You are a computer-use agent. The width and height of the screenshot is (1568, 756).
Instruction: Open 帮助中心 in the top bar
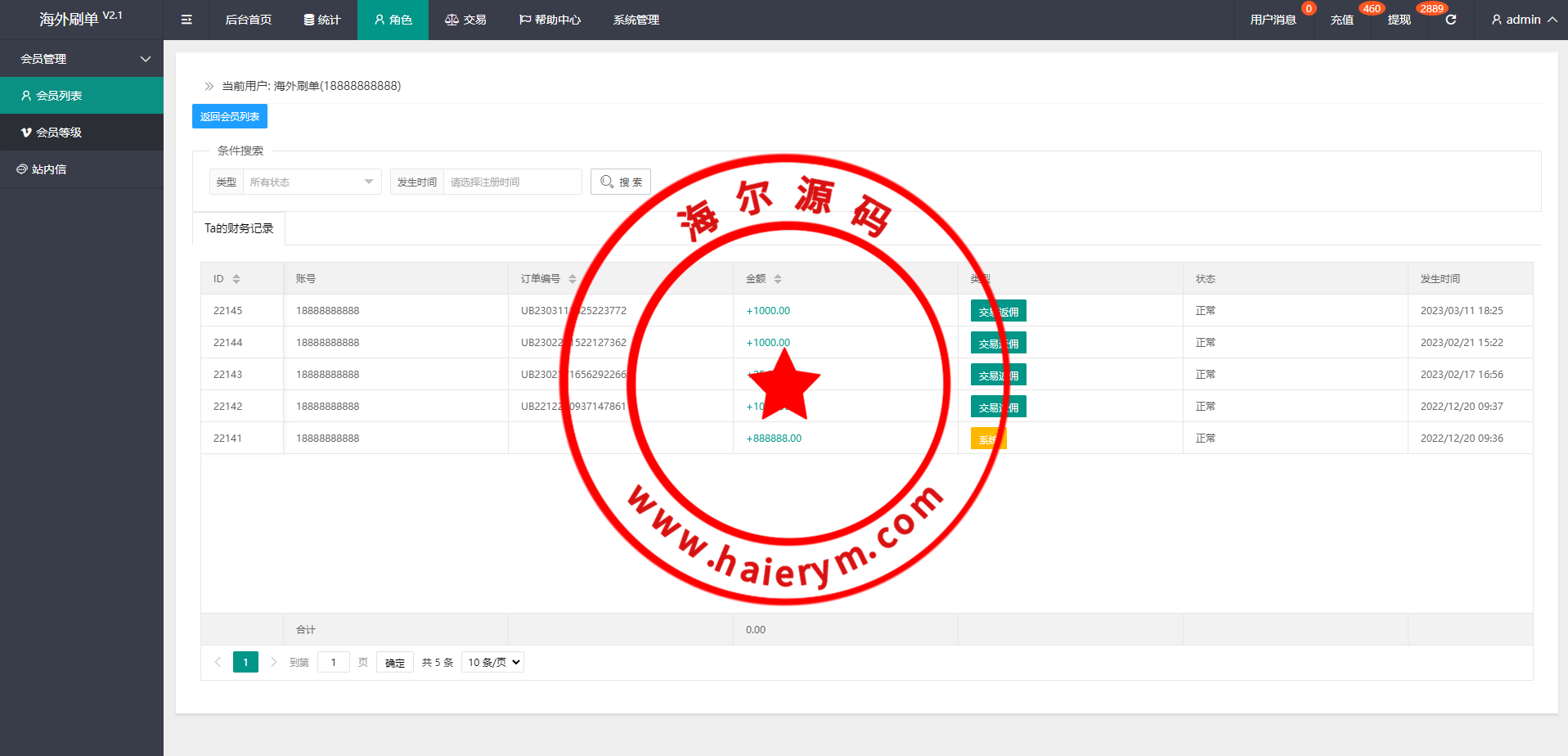(x=550, y=20)
